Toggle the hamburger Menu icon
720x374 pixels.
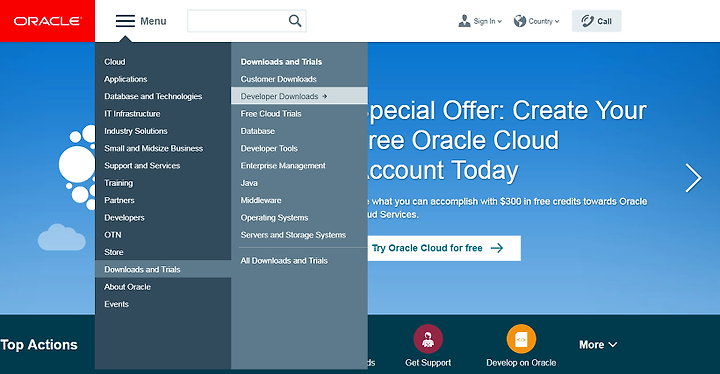(x=125, y=21)
